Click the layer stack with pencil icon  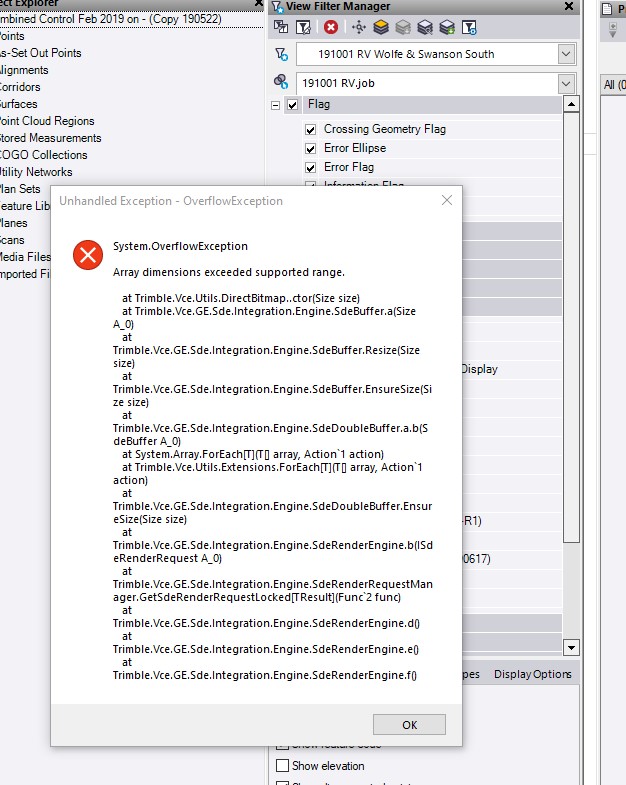tap(425, 27)
